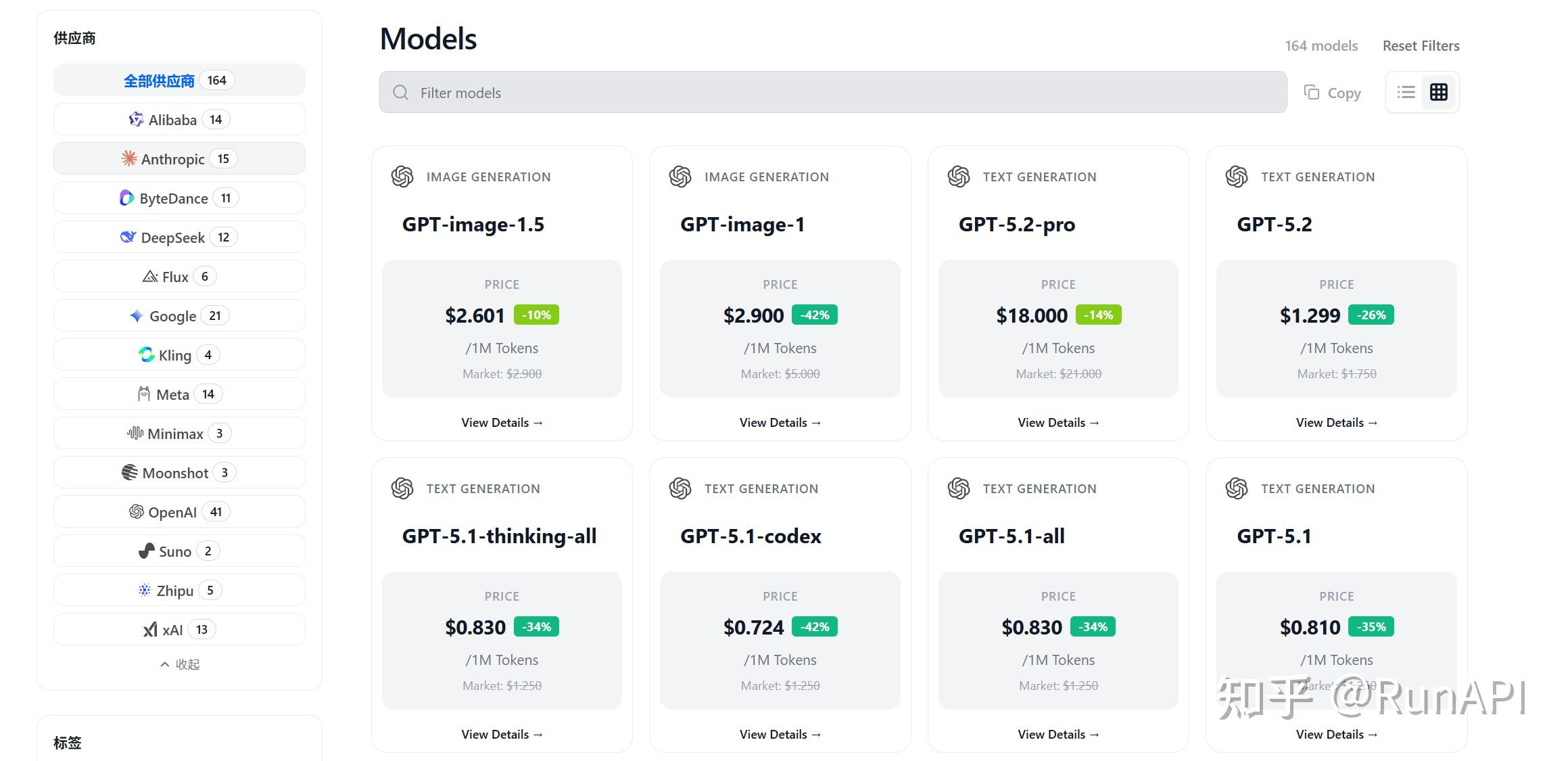This screenshot has width=1568, height=761.
Task: Click the 164 models count text
Action: click(1321, 46)
